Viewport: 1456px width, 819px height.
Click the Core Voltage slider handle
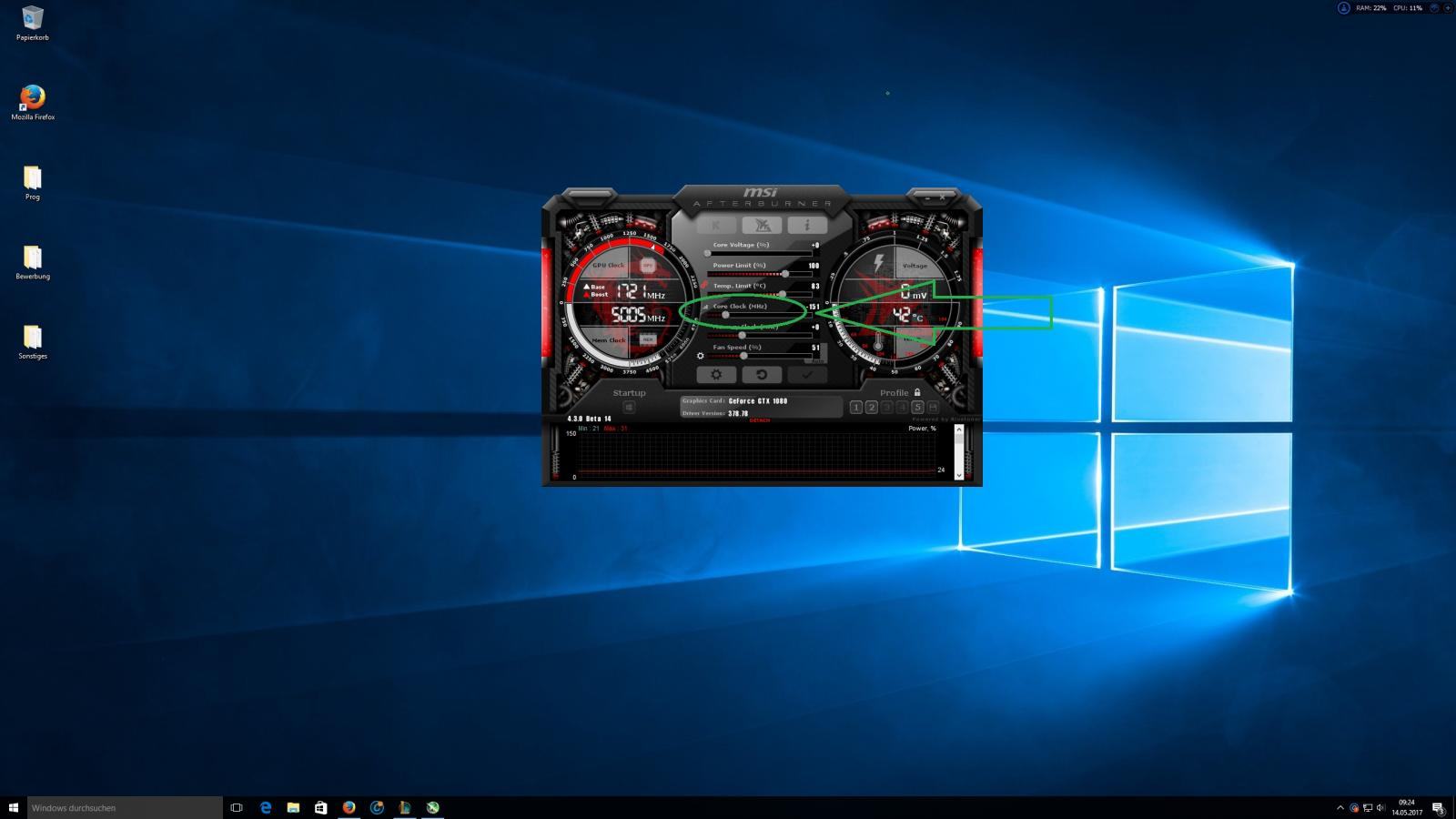707,253
